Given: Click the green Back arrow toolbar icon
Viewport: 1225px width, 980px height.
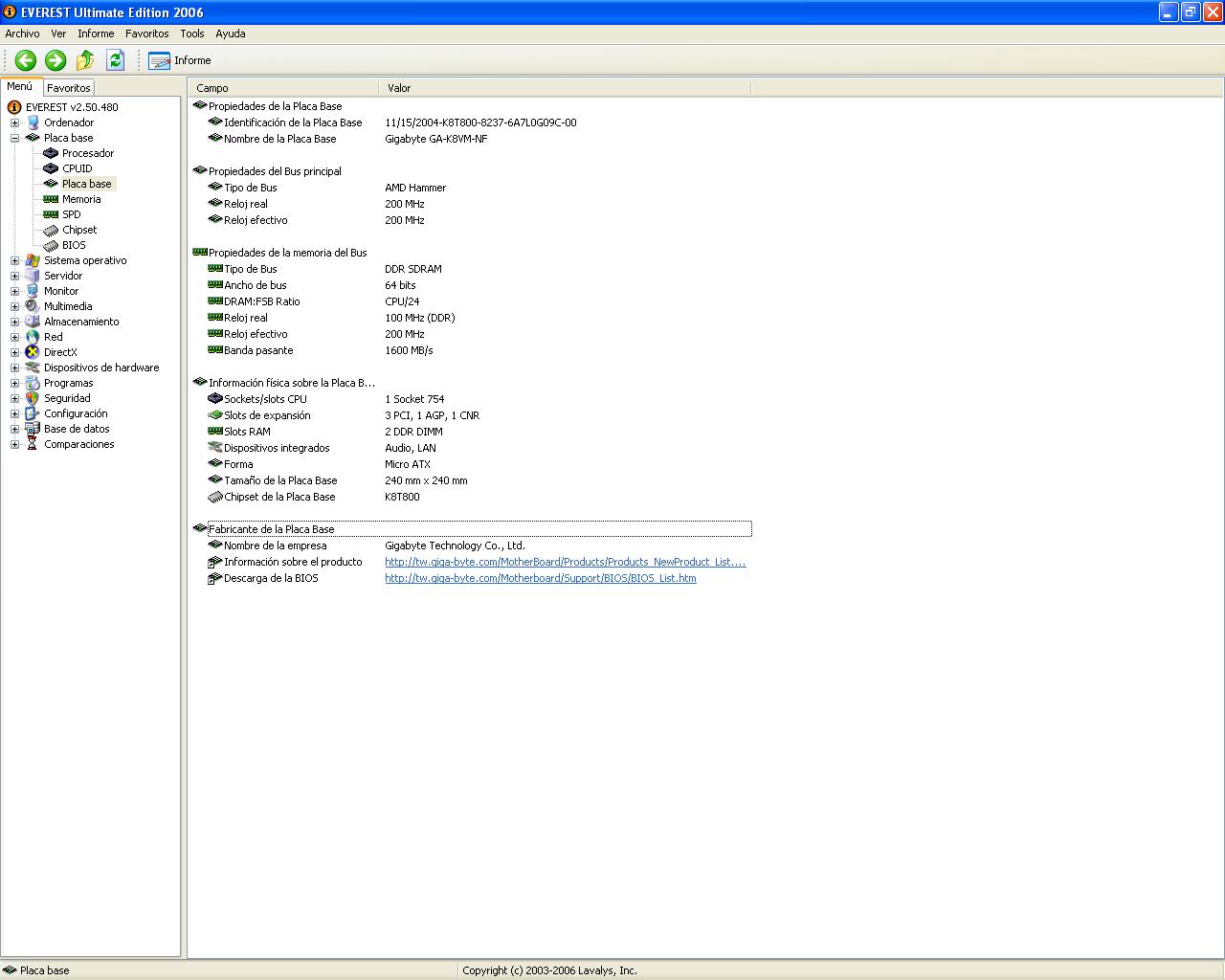Looking at the screenshot, I should [x=26, y=60].
